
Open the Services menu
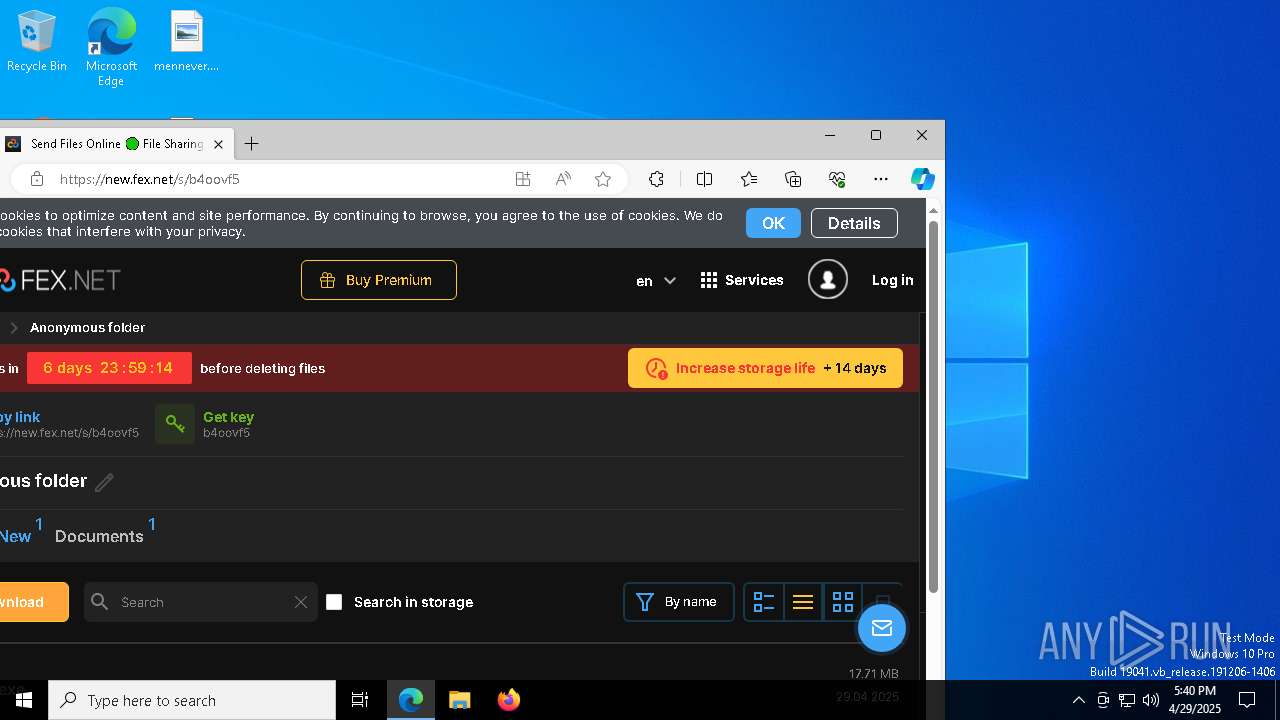click(742, 280)
